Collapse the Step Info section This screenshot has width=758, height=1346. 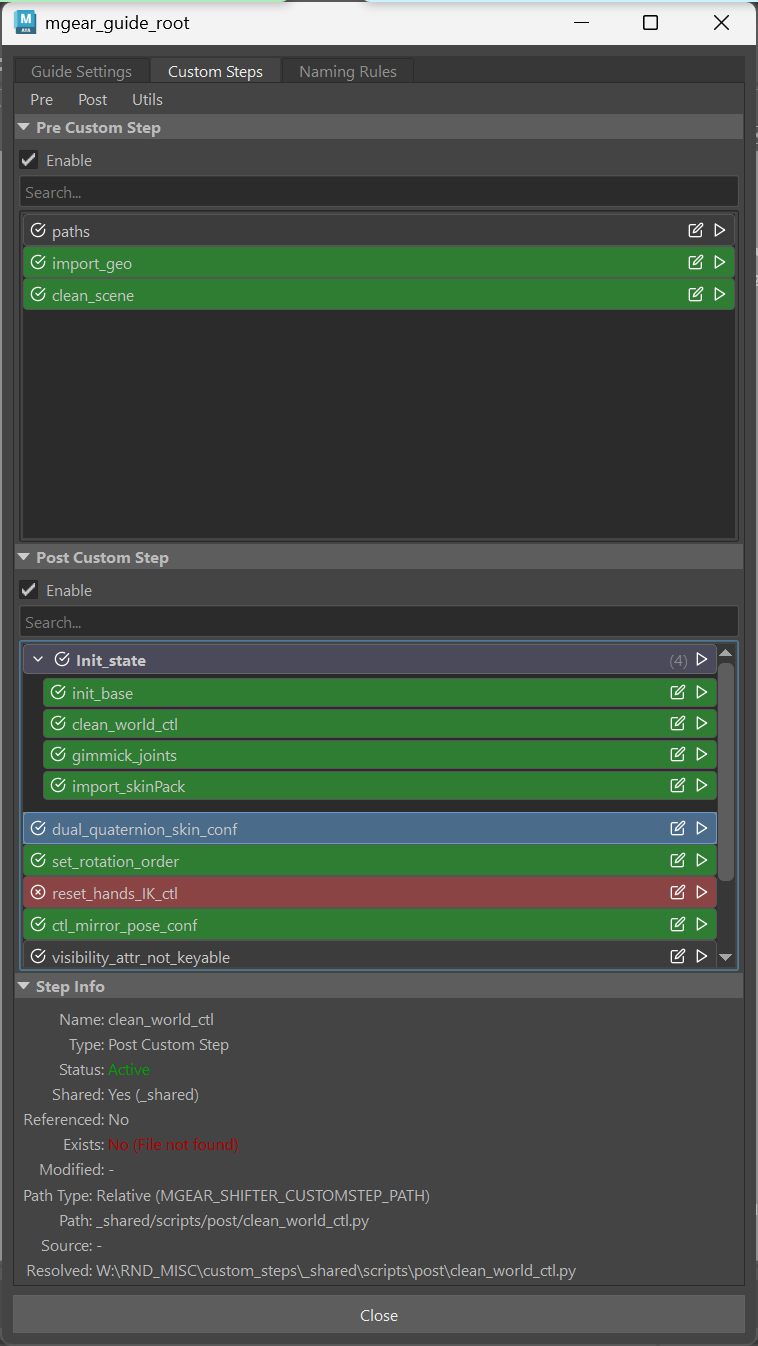point(24,987)
